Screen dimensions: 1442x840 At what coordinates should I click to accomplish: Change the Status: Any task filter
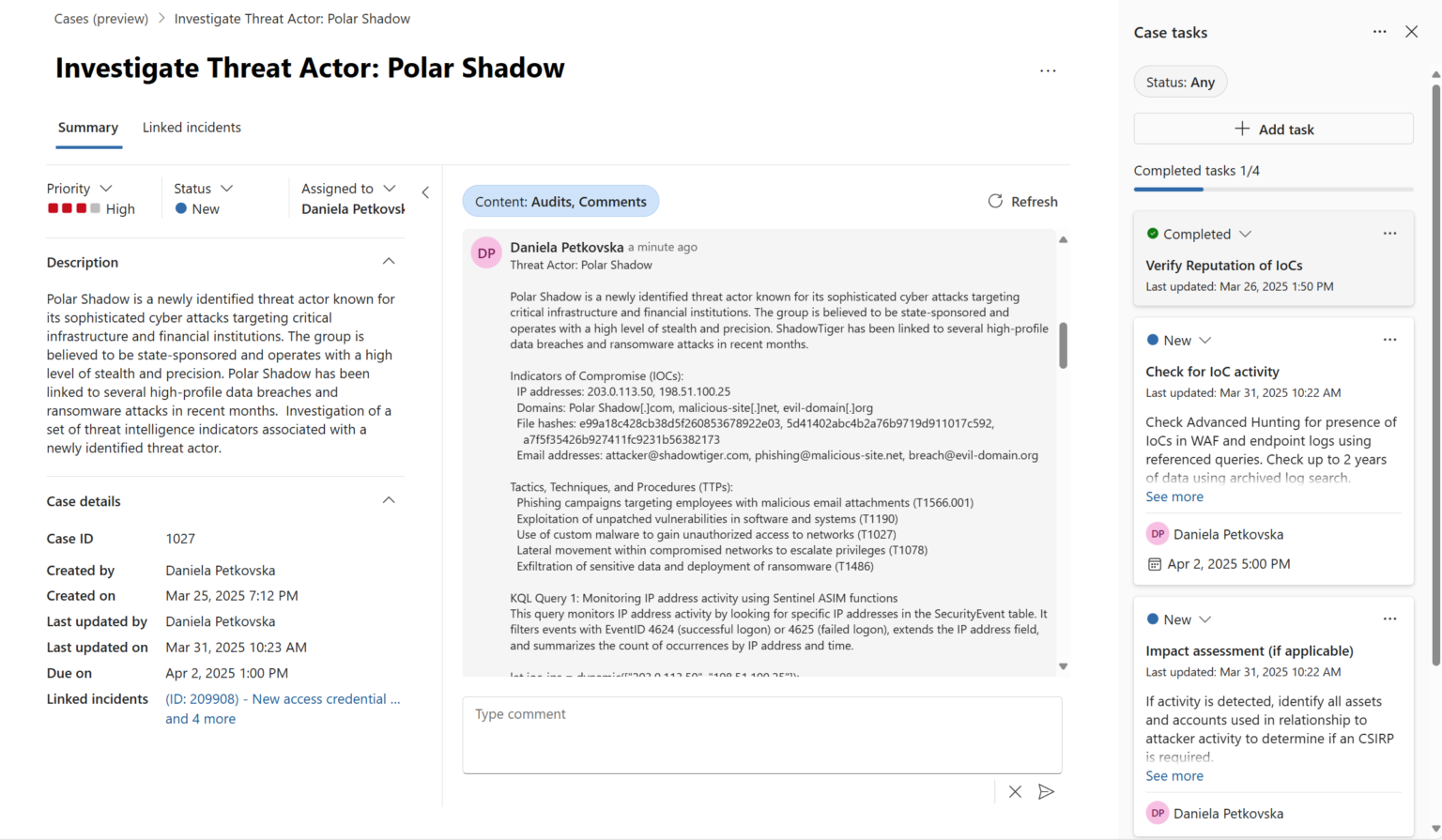[1180, 82]
